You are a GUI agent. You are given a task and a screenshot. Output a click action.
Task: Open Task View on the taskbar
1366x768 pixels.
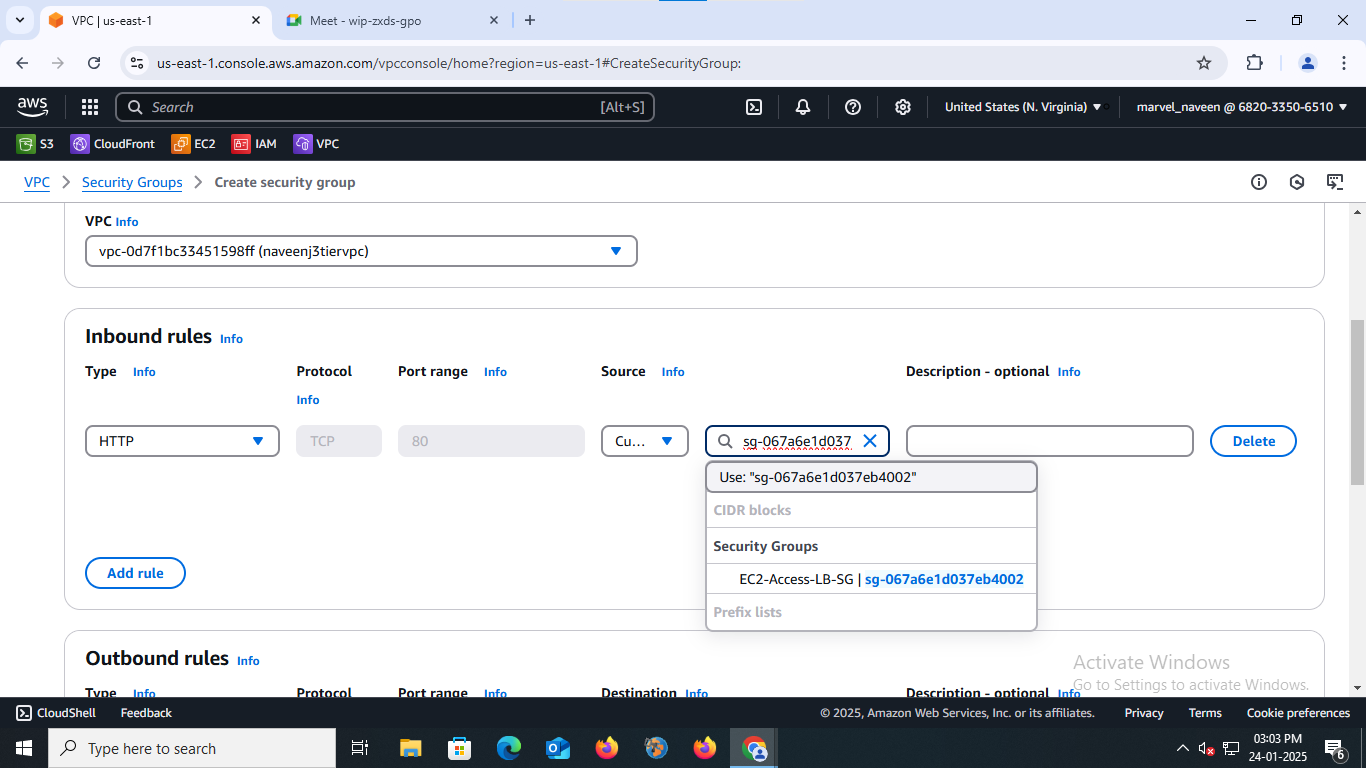pyautogui.click(x=360, y=748)
